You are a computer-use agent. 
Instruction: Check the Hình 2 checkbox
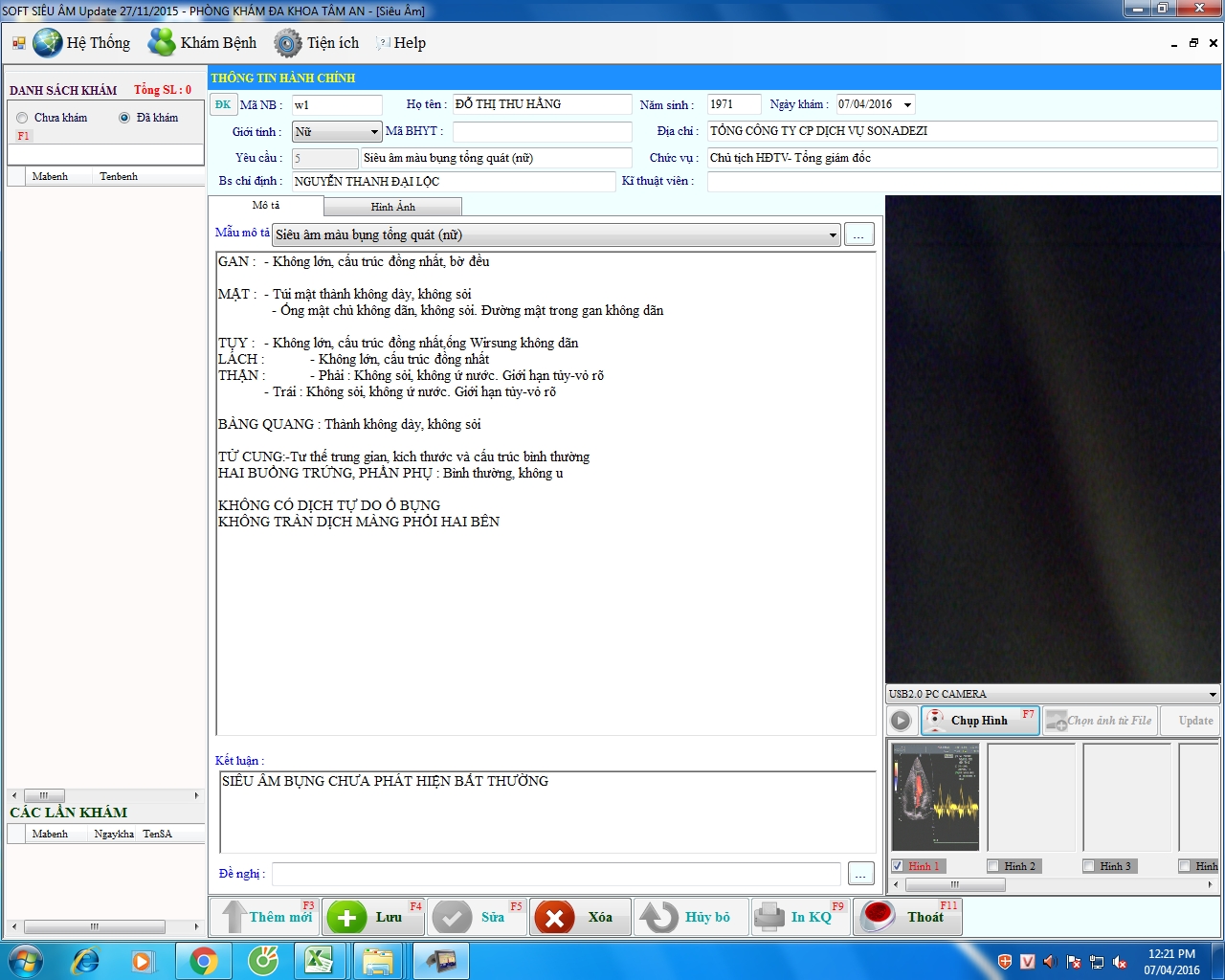click(x=992, y=866)
